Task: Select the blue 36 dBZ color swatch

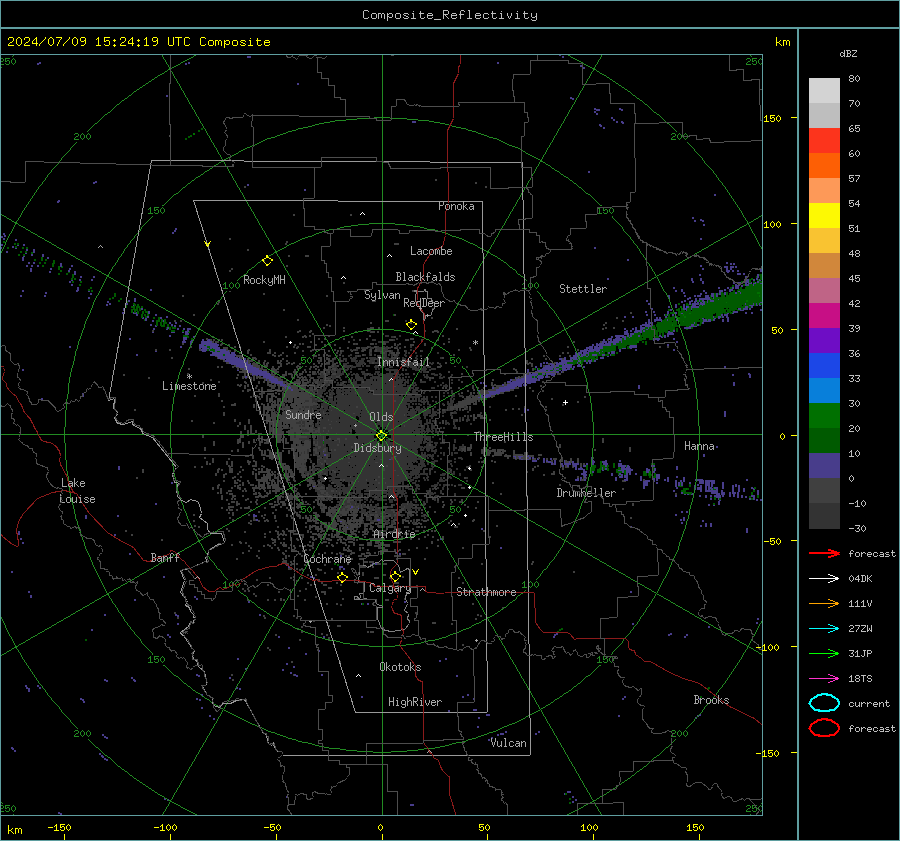Action: pos(824,366)
